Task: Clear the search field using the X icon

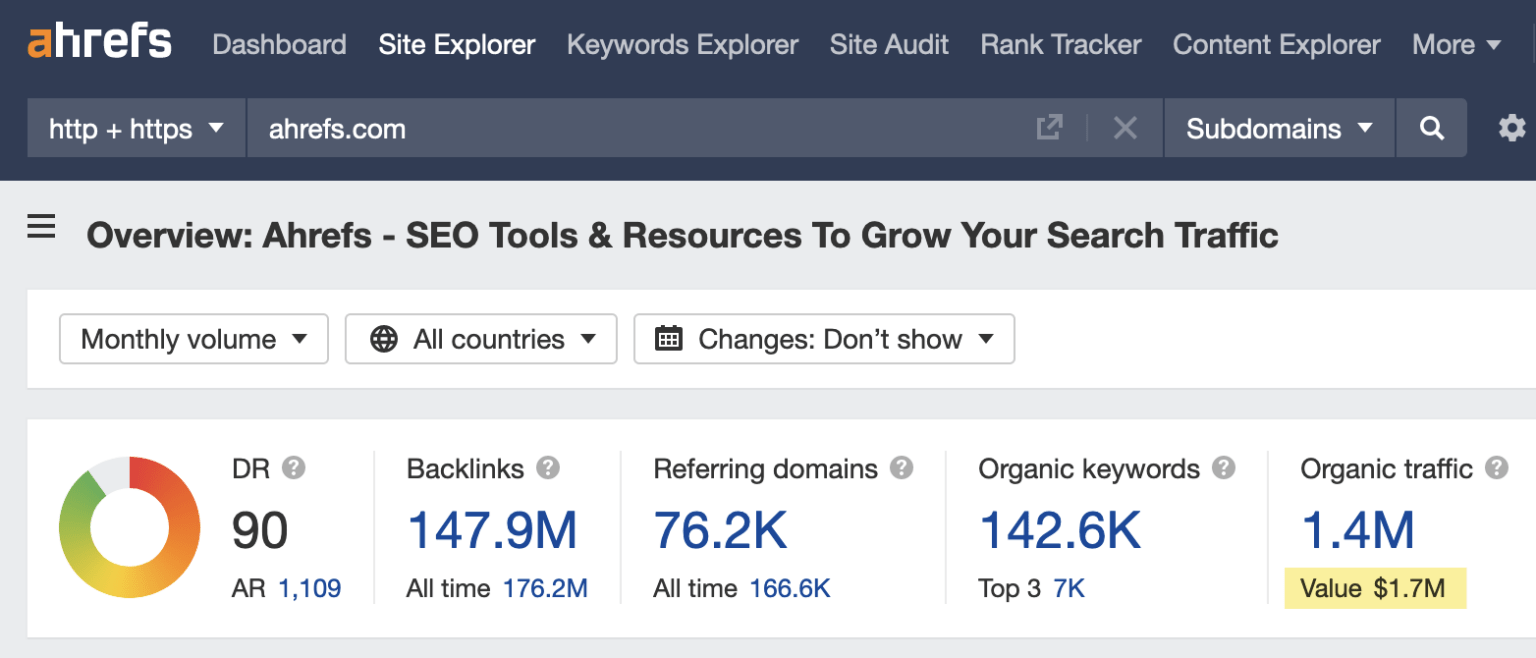Action: (1125, 128)
